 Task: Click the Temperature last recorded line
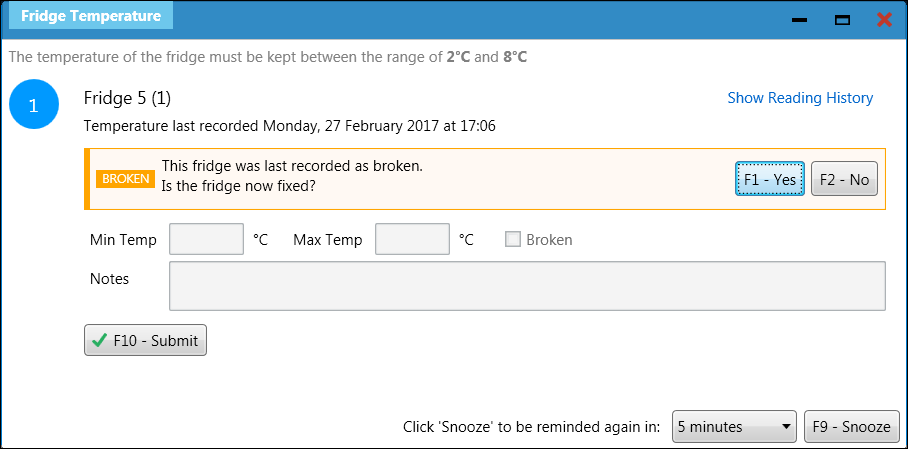tap(290, 127)
